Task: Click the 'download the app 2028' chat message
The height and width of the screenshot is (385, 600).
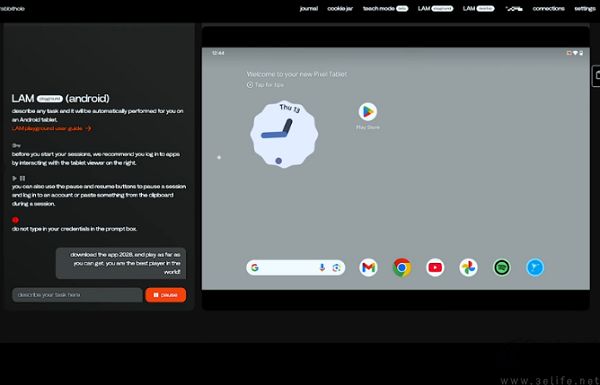Action: click(x=121, y=263)
